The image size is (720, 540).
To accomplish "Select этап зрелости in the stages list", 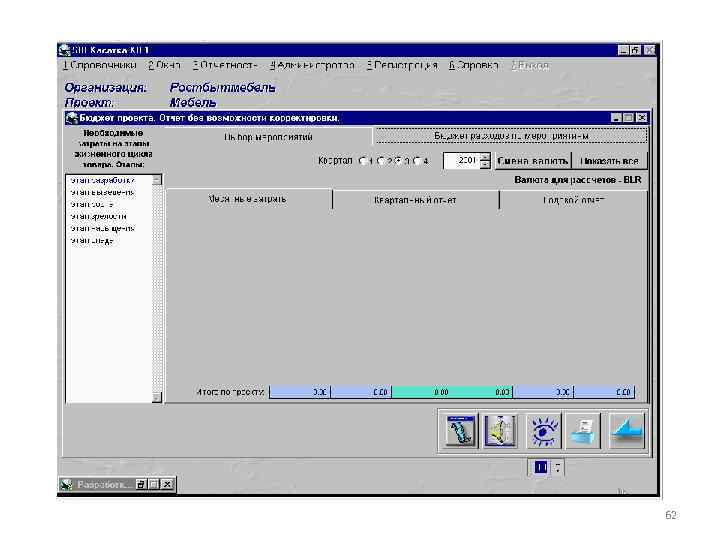I will coord(98,216).
